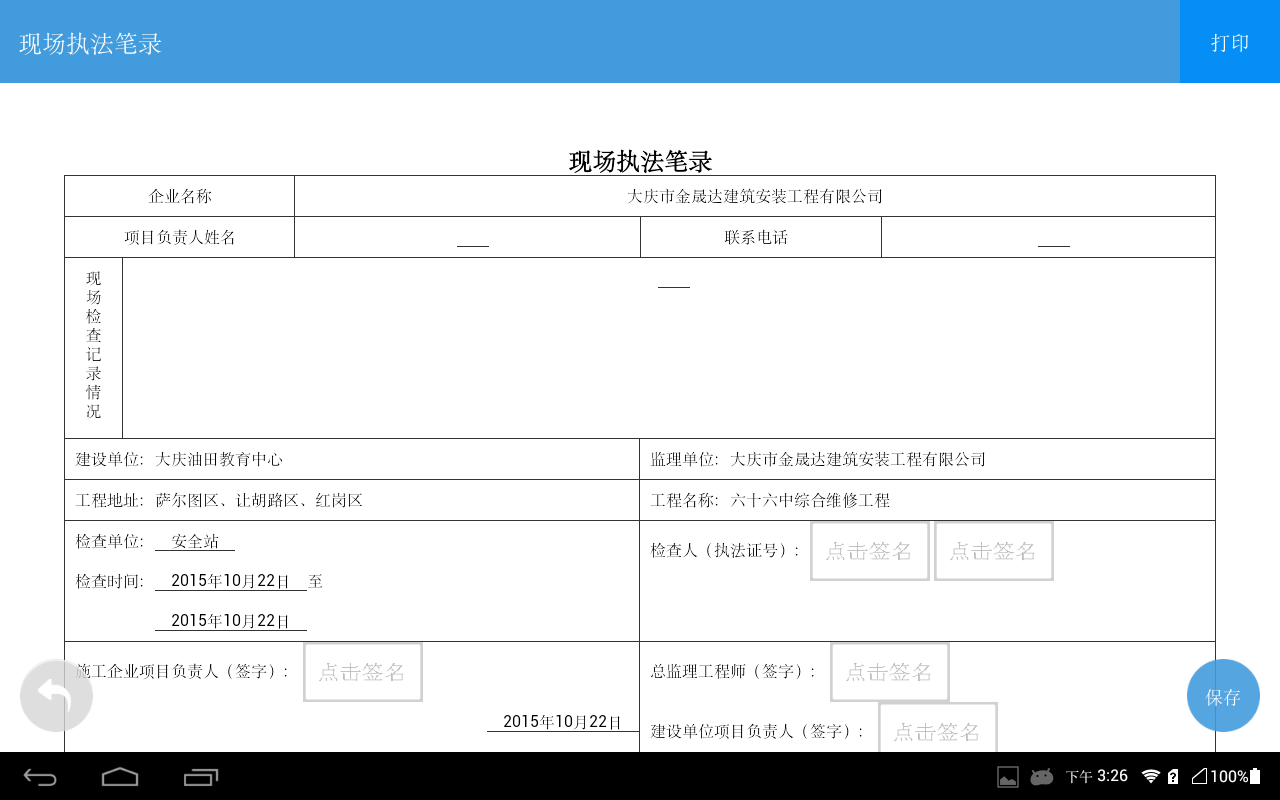Select the 检查时间 start date field
This screenshot has height=800, width=1280.
230,581
